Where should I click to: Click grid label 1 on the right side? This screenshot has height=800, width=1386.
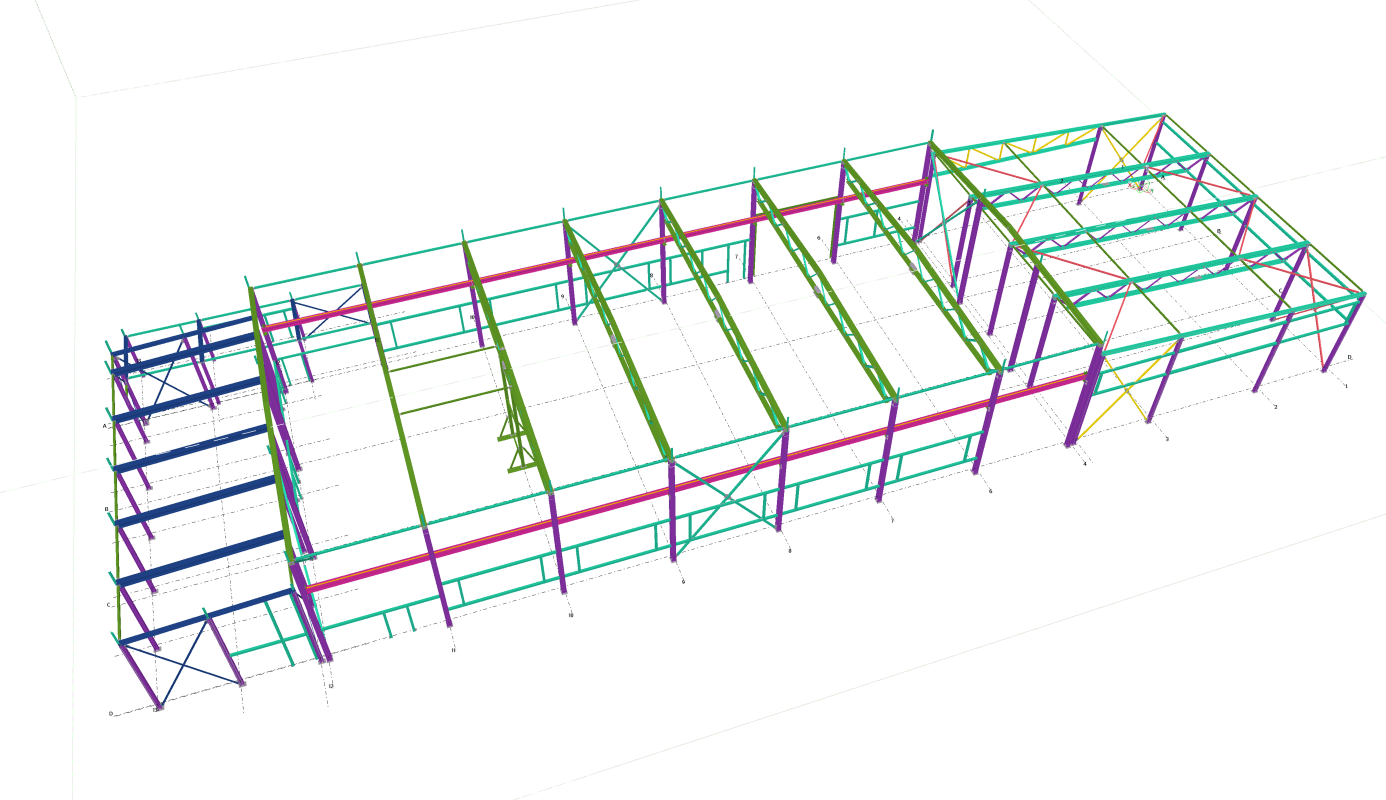pyautogui.click(x=1345, y=386)
